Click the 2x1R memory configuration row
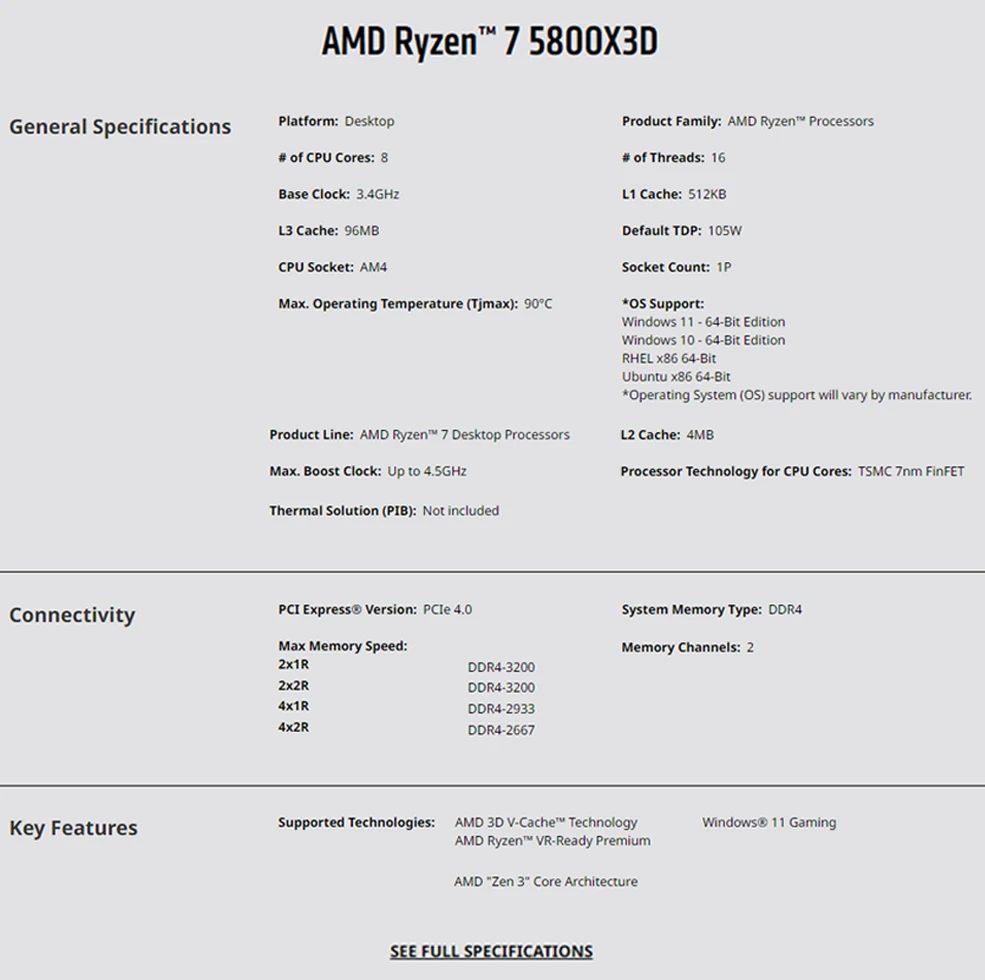 pos(406,666)
